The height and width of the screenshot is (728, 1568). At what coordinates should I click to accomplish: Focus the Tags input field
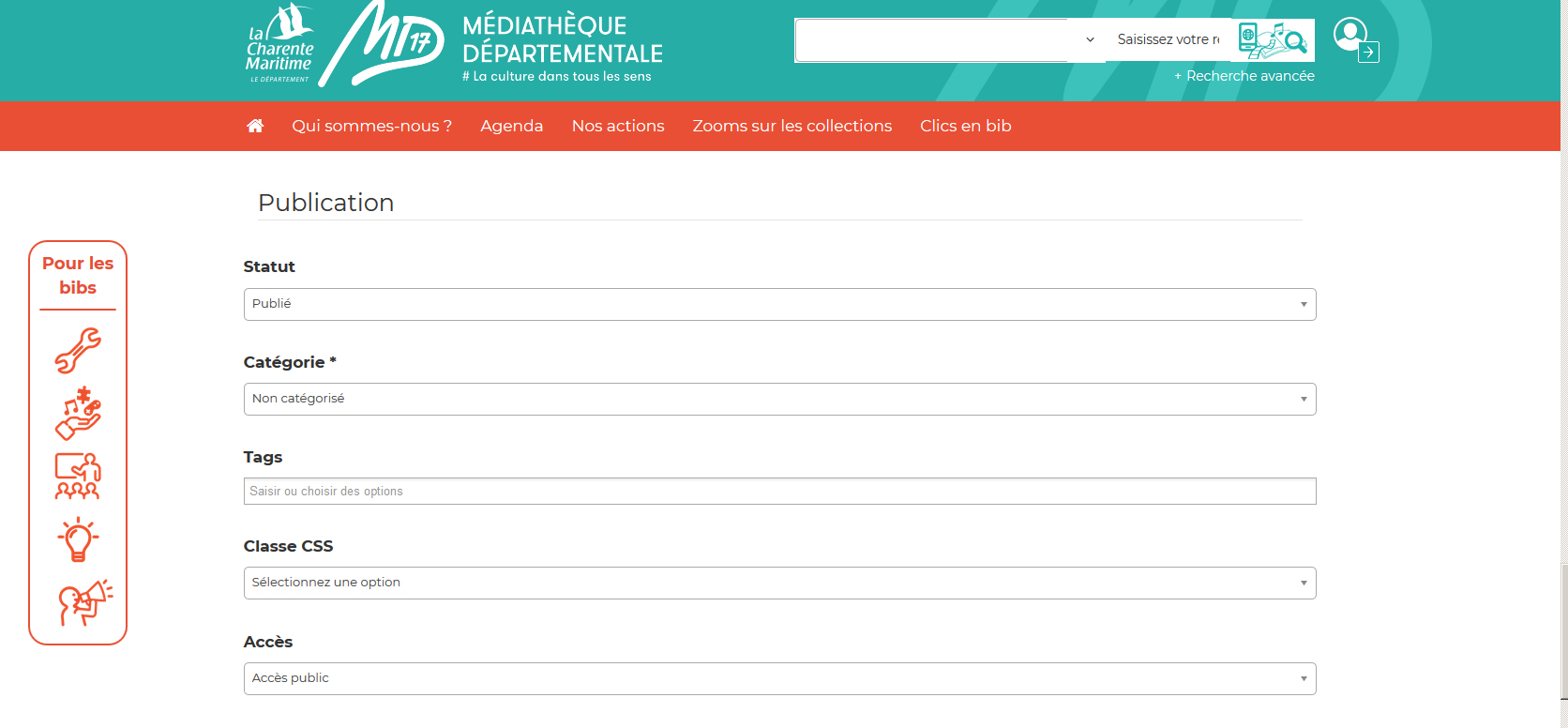click(x=779, y=492)
